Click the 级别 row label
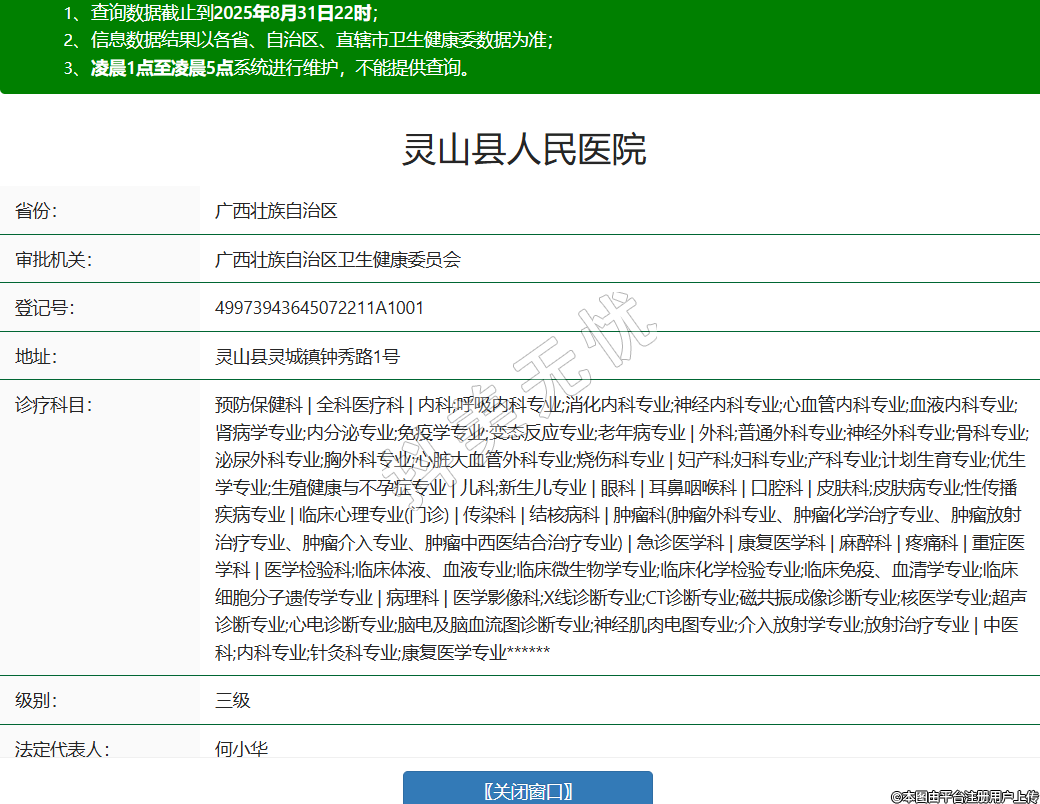 tap(37, 700)
